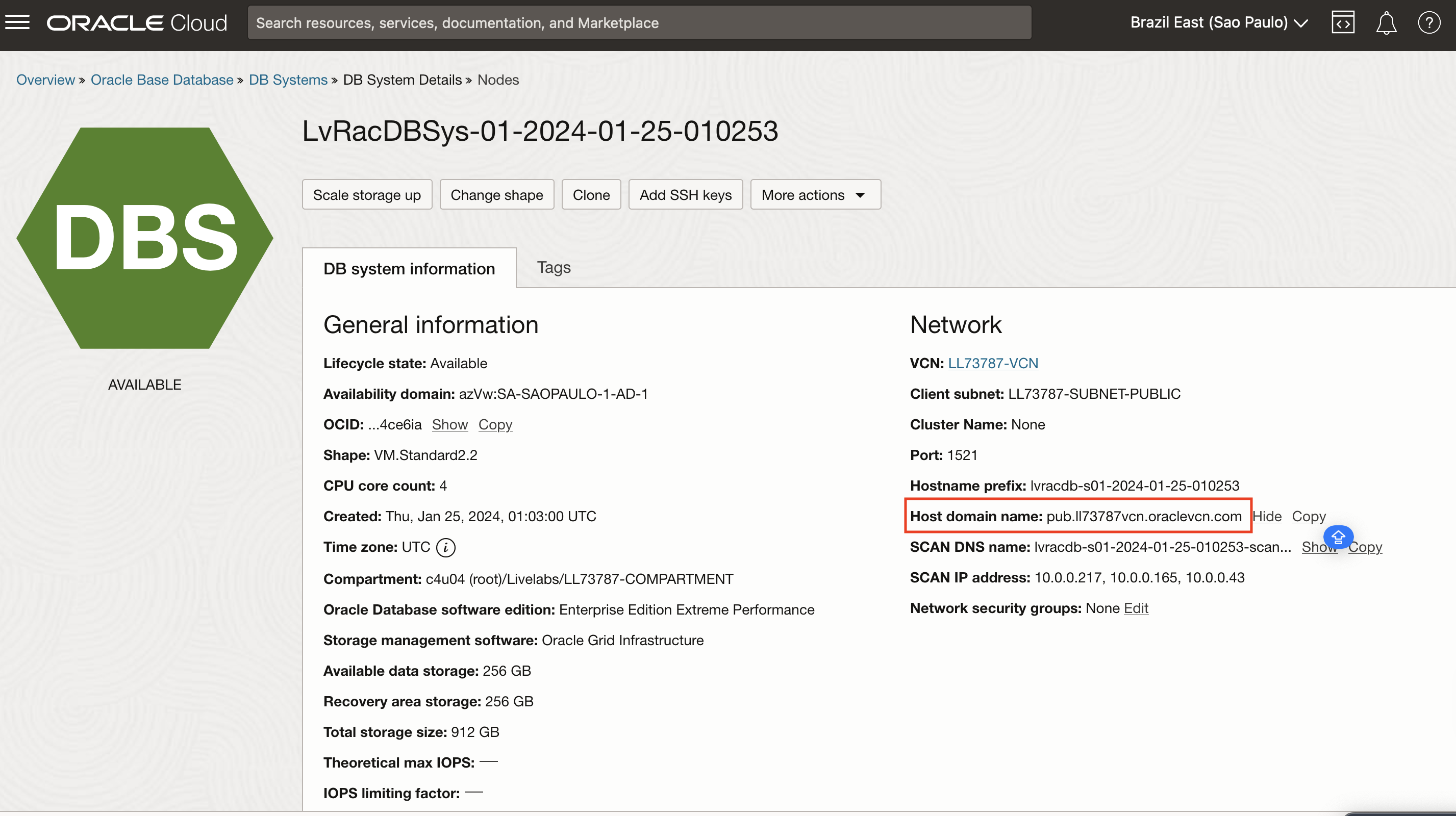
Task: Click the Time zone info icon
Action: tap(445, 547)
